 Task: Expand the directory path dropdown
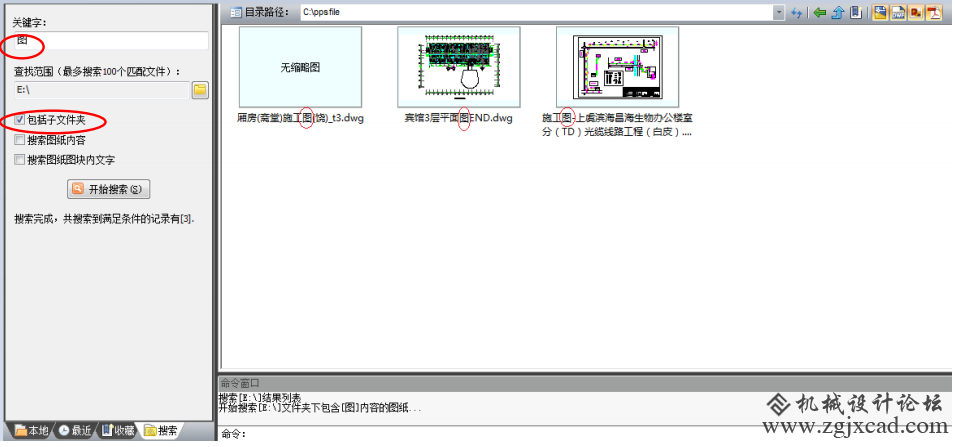pyautogui.click(x=778, y=13)
